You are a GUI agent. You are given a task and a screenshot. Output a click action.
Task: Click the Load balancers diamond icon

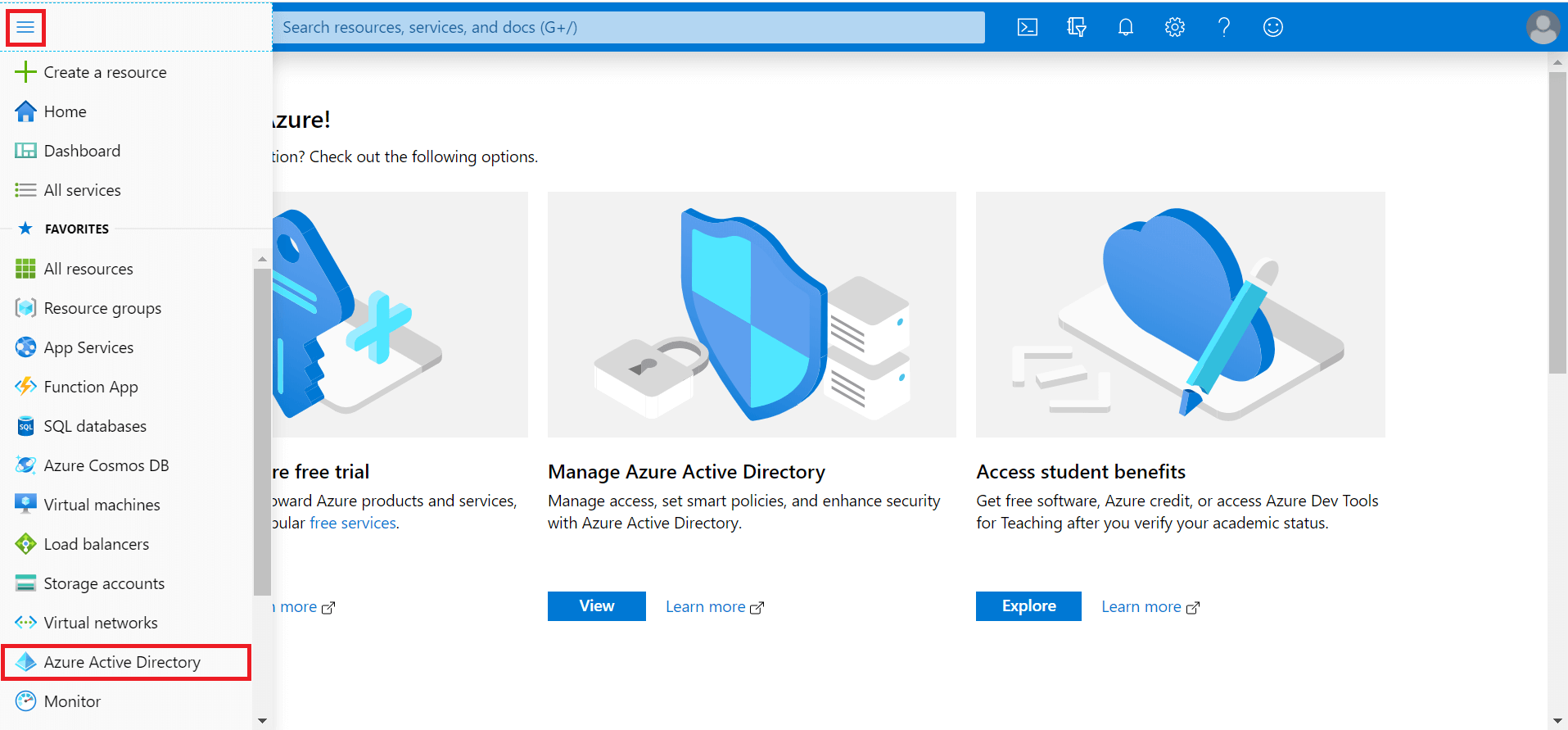click(25, 544)
